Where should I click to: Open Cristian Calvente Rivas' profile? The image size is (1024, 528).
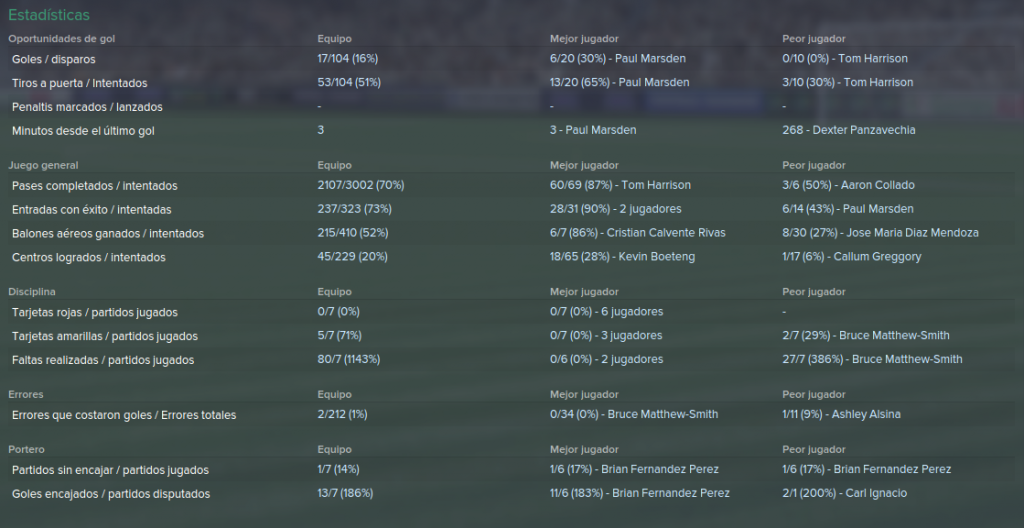[666, 233]
